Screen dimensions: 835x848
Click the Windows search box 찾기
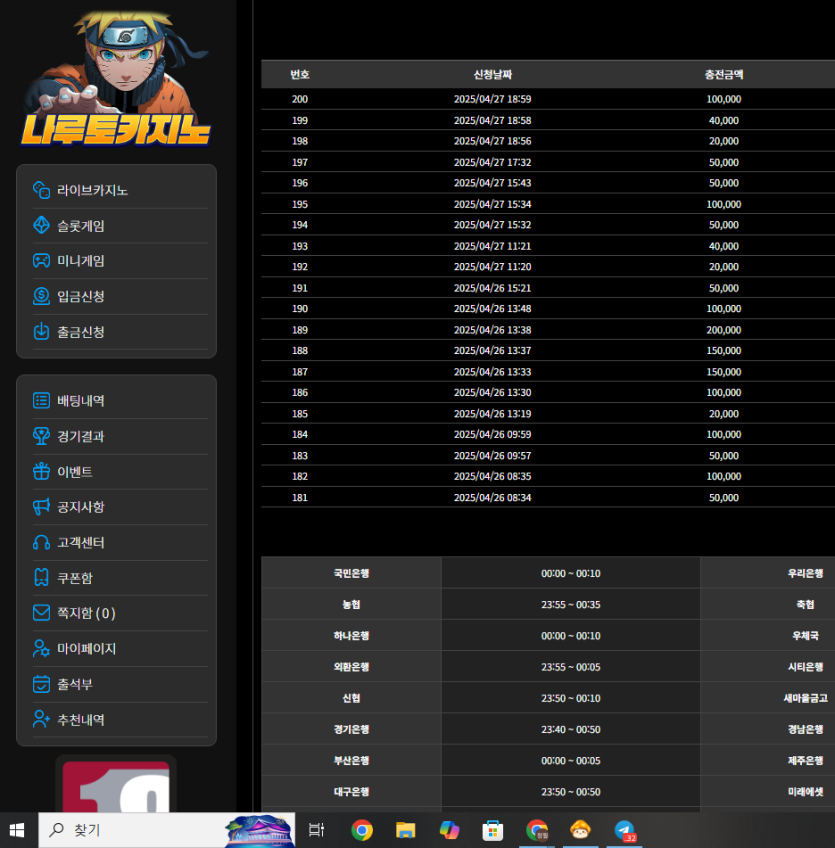click(130, 830)
